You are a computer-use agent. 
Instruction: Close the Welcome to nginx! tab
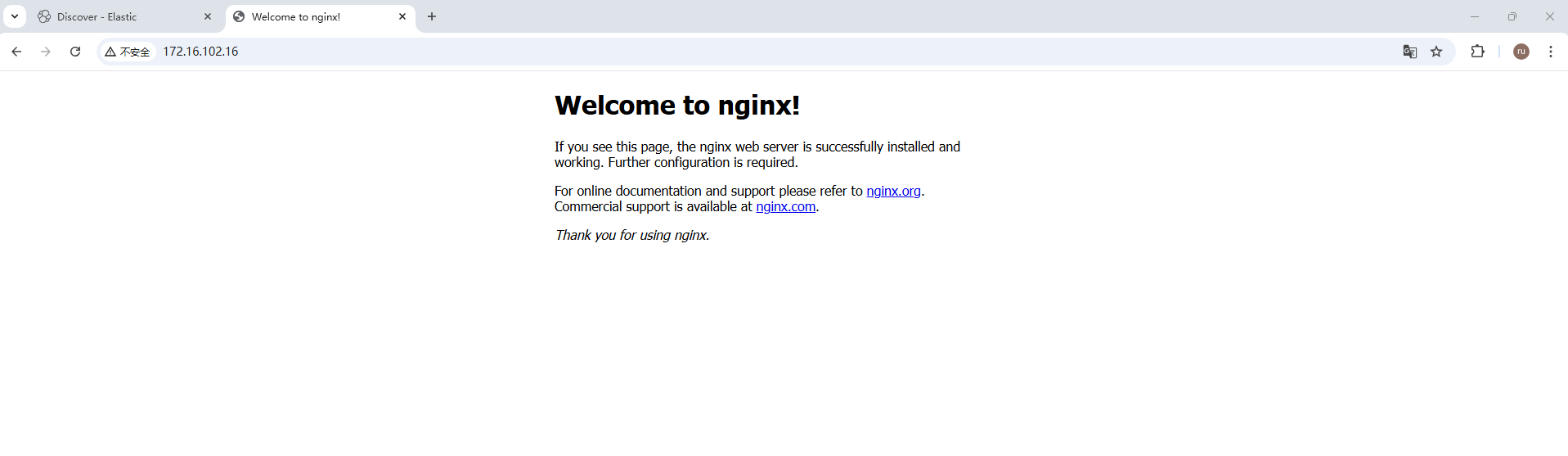[402, 16]
